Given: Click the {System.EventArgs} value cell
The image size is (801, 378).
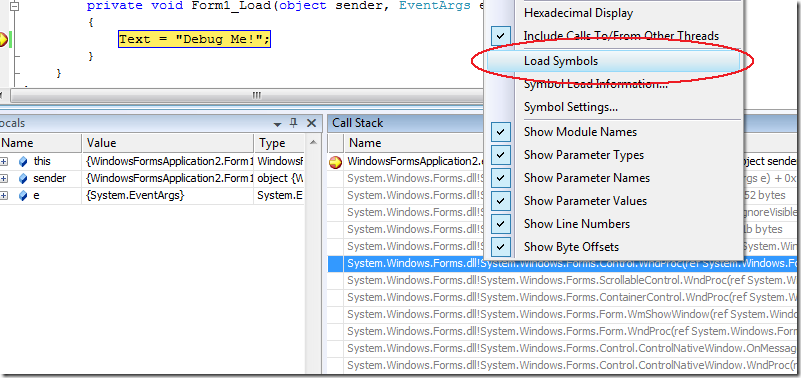Looking at the screenshot, I should point(168,195).
